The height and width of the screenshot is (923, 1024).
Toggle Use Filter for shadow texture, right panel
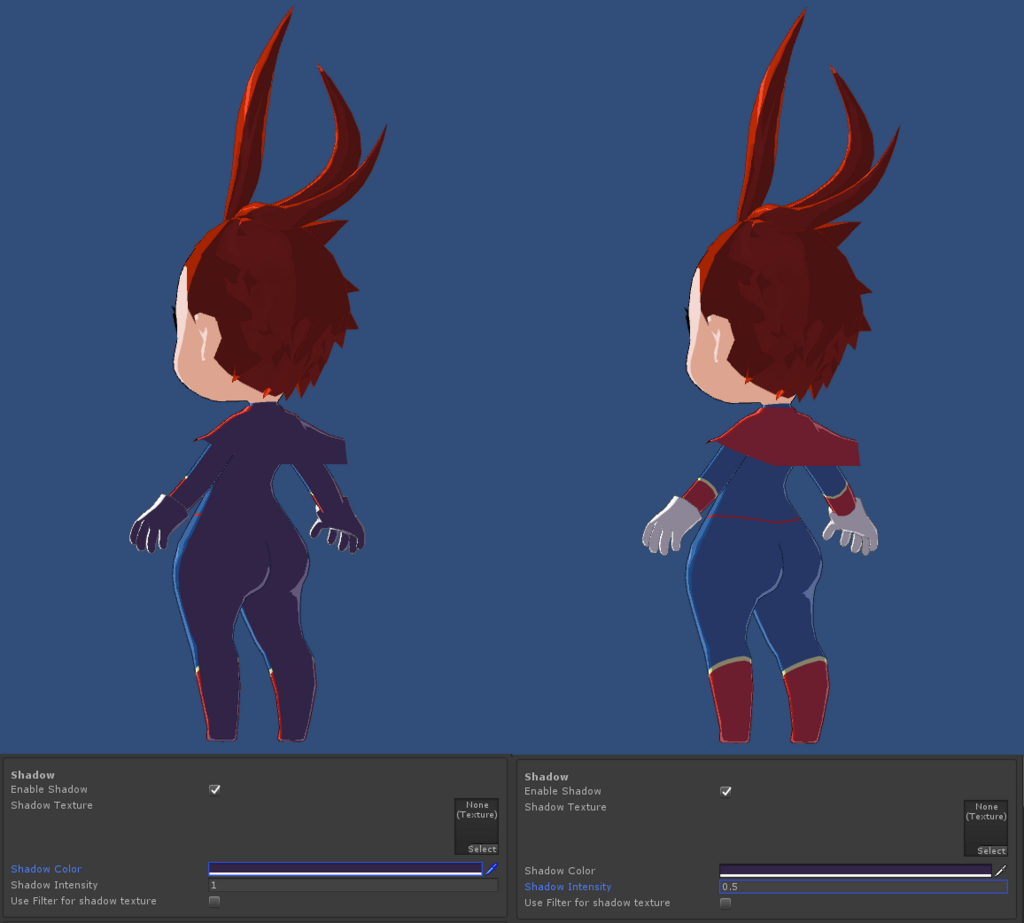tap(726, 903)
